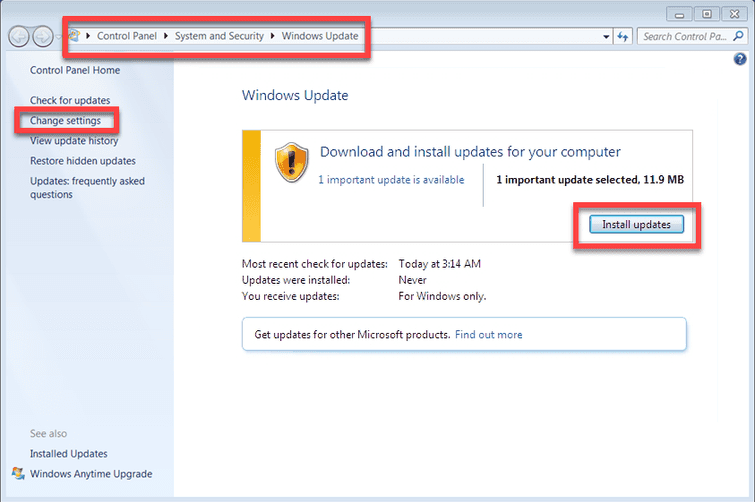Expand the arrow after System and Security
Screen dimensions: 755x502
(273, 36)
